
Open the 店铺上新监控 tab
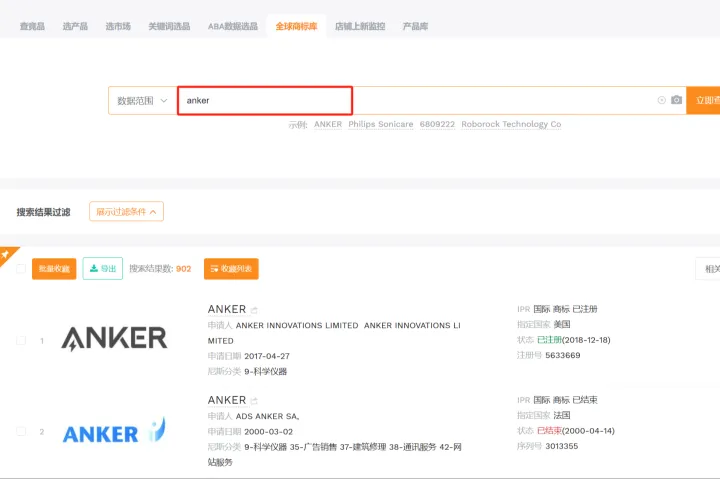pos(360,26)
